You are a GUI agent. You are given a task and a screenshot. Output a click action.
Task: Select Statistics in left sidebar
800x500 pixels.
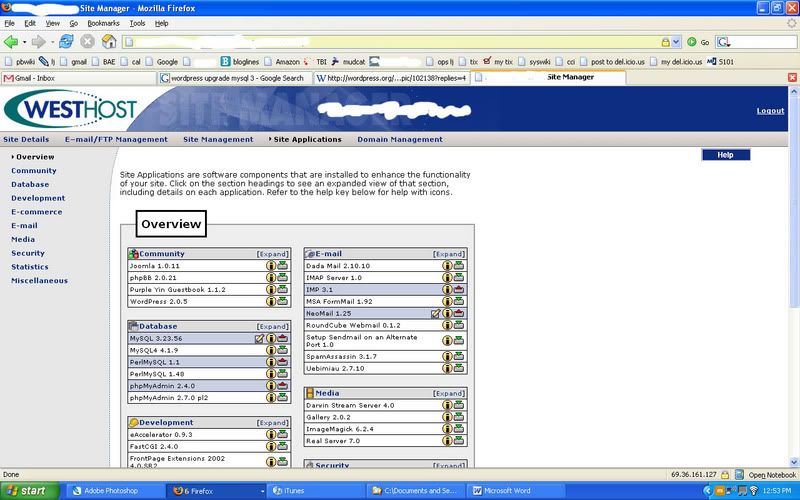(29, 267)
